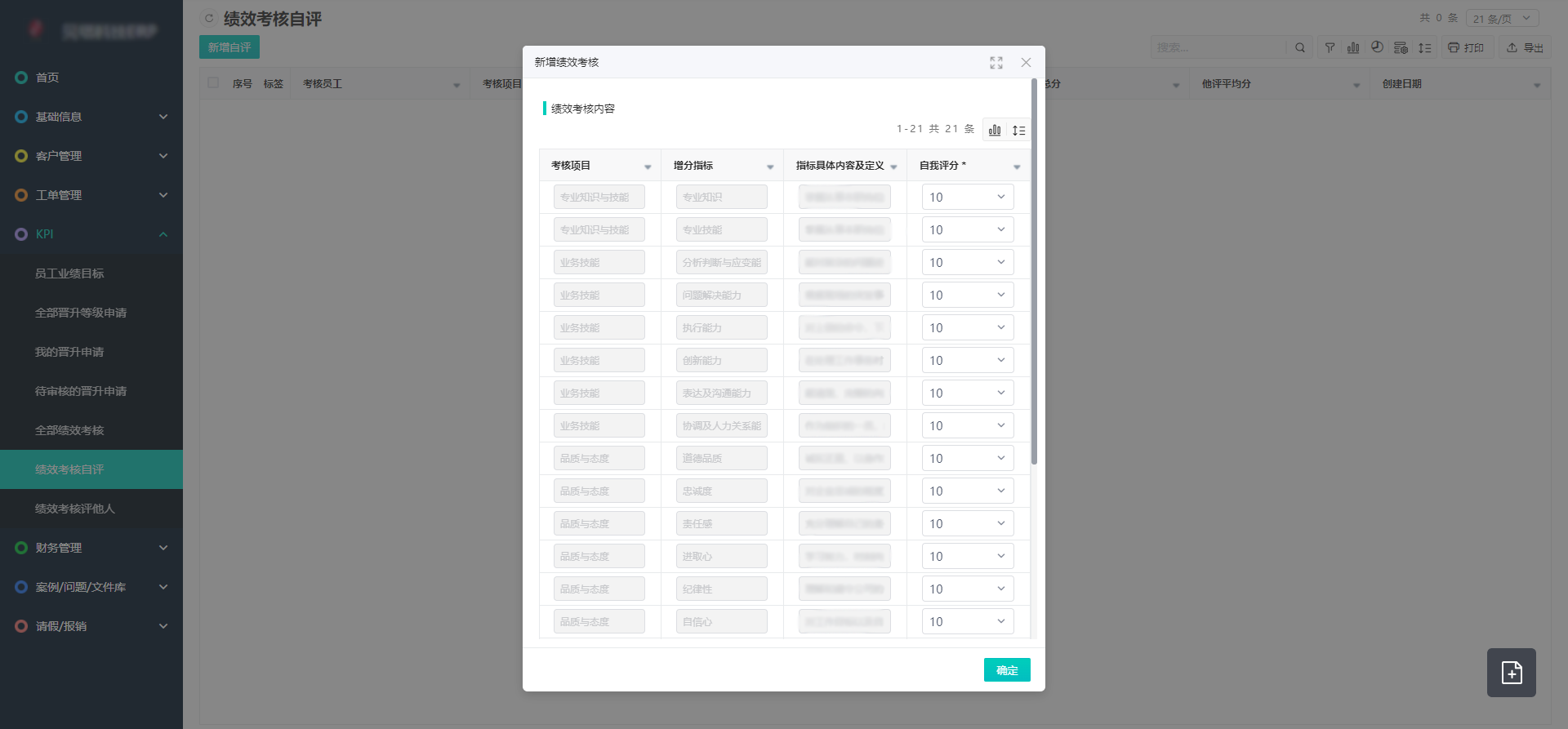Open 自我评分 dropdown for 忠诚度 row
Screen dimensions: 1568x729
coord(968,491)
